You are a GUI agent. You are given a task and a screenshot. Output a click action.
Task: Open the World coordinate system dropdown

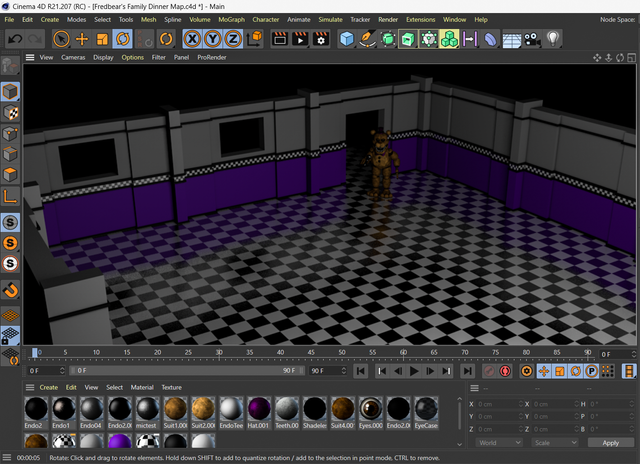coord(499,442)
